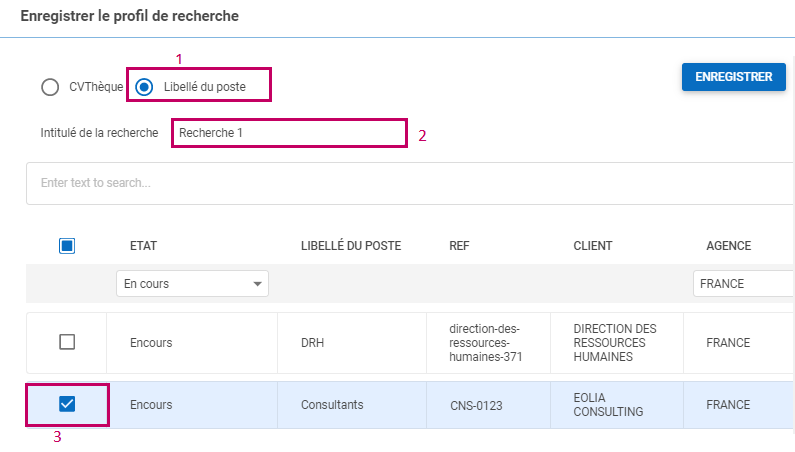Choose the Libellé du poste radio option
Image resolution: width=795 pixels, height=452 pixels.
coord(145,87)
